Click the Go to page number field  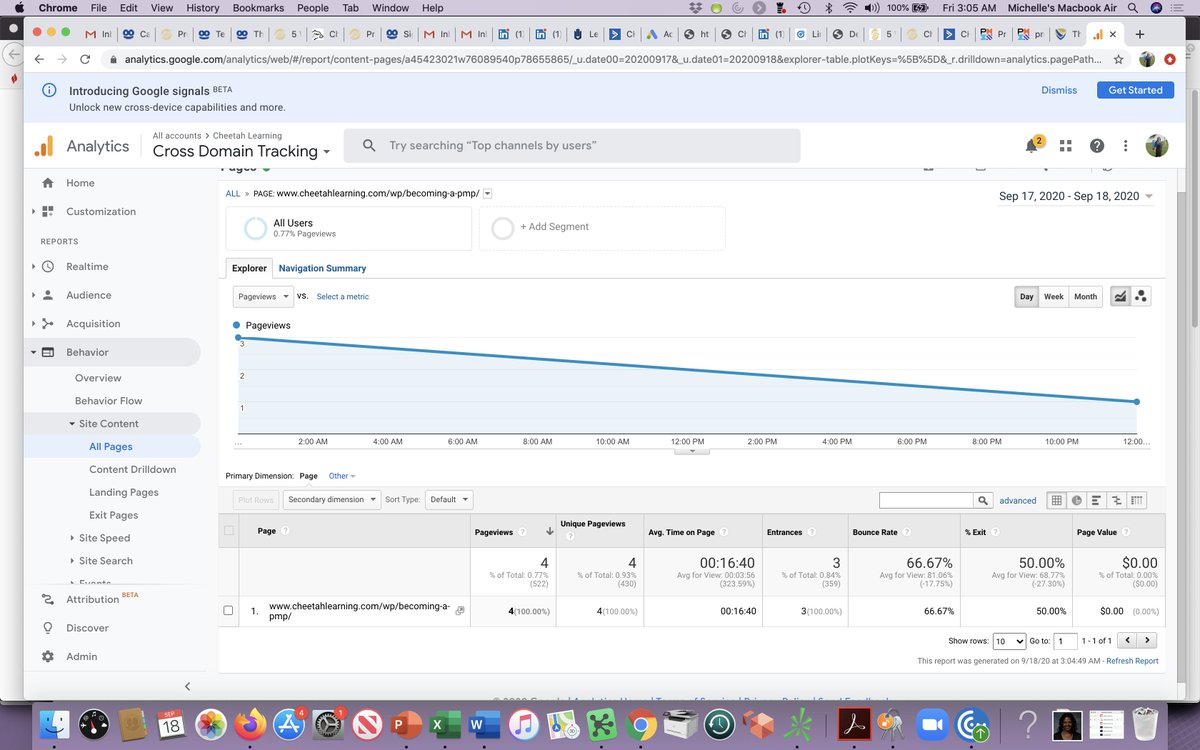coord(1065,641)
